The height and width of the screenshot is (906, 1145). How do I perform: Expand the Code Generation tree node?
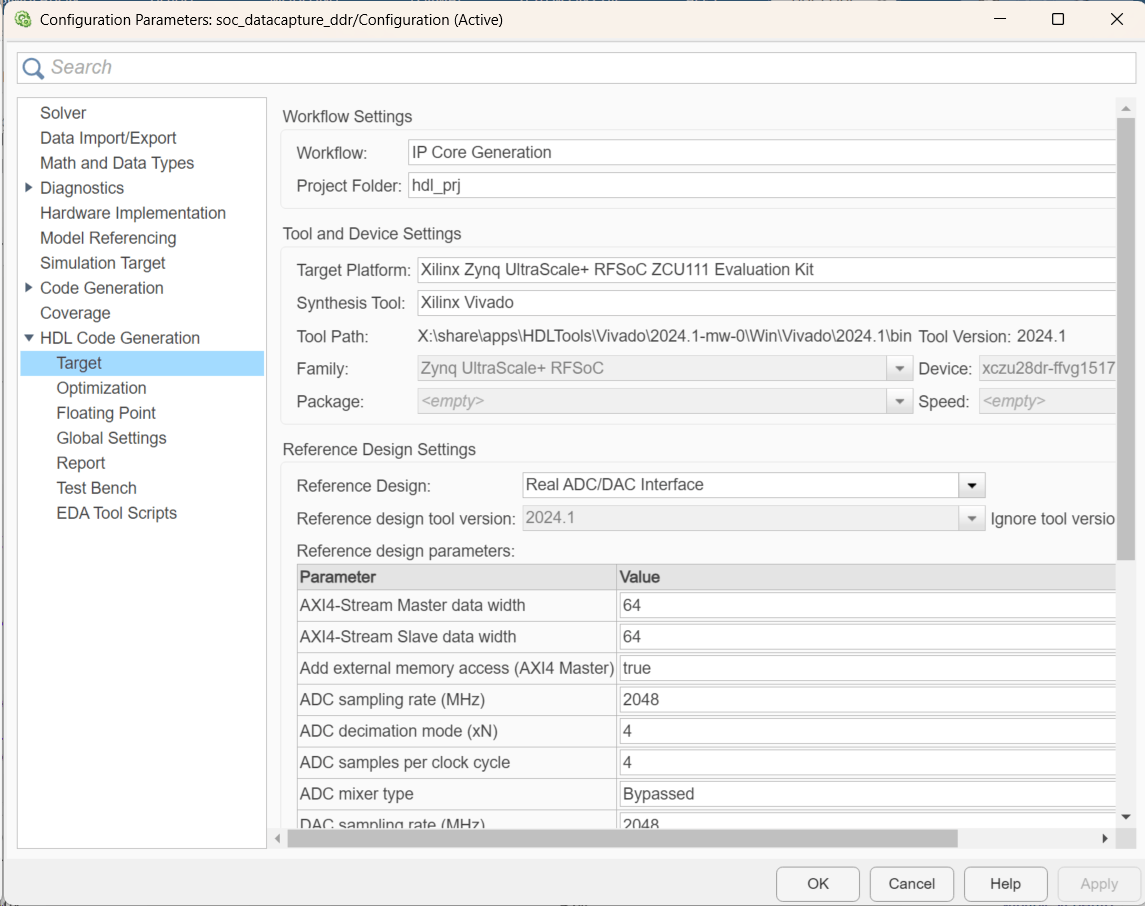28,288
